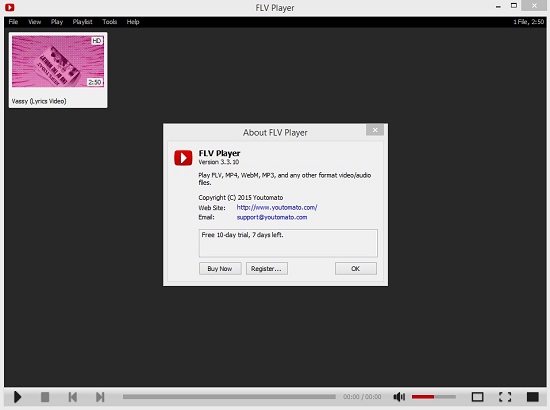Open the View menu
This screenshot has width=550, height=410.
[34, 22]
